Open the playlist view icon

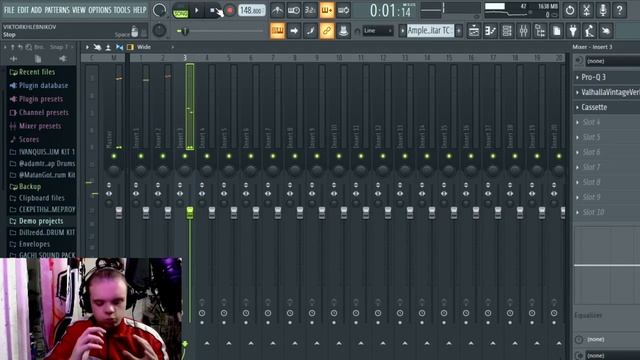click(x=473, y=31)
